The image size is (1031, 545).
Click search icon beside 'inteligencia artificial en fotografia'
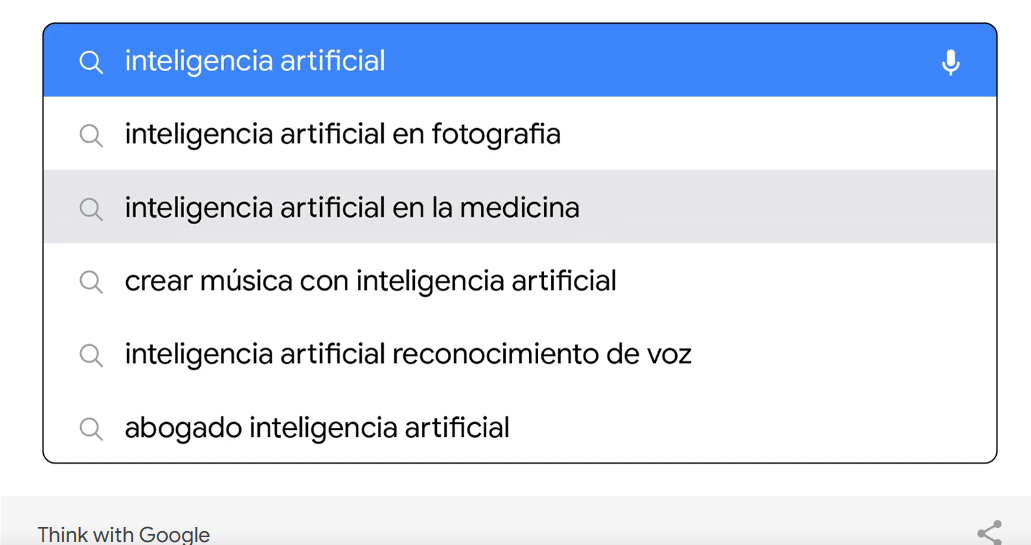tap(91, 135)
